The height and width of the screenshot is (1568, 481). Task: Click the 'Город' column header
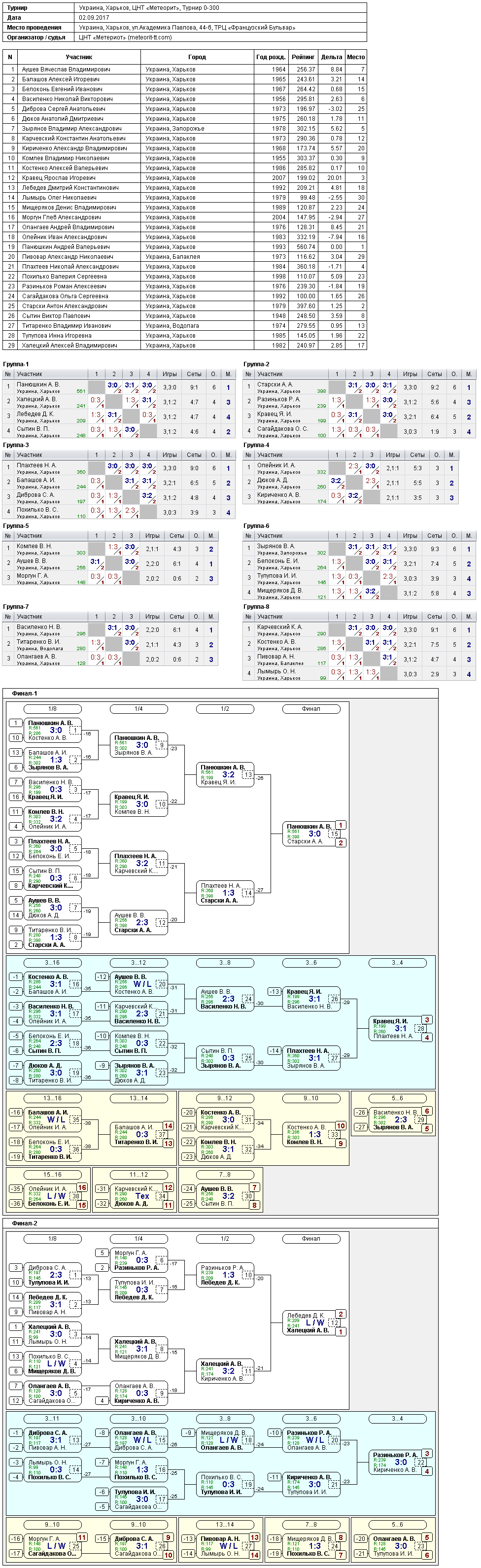197,57
